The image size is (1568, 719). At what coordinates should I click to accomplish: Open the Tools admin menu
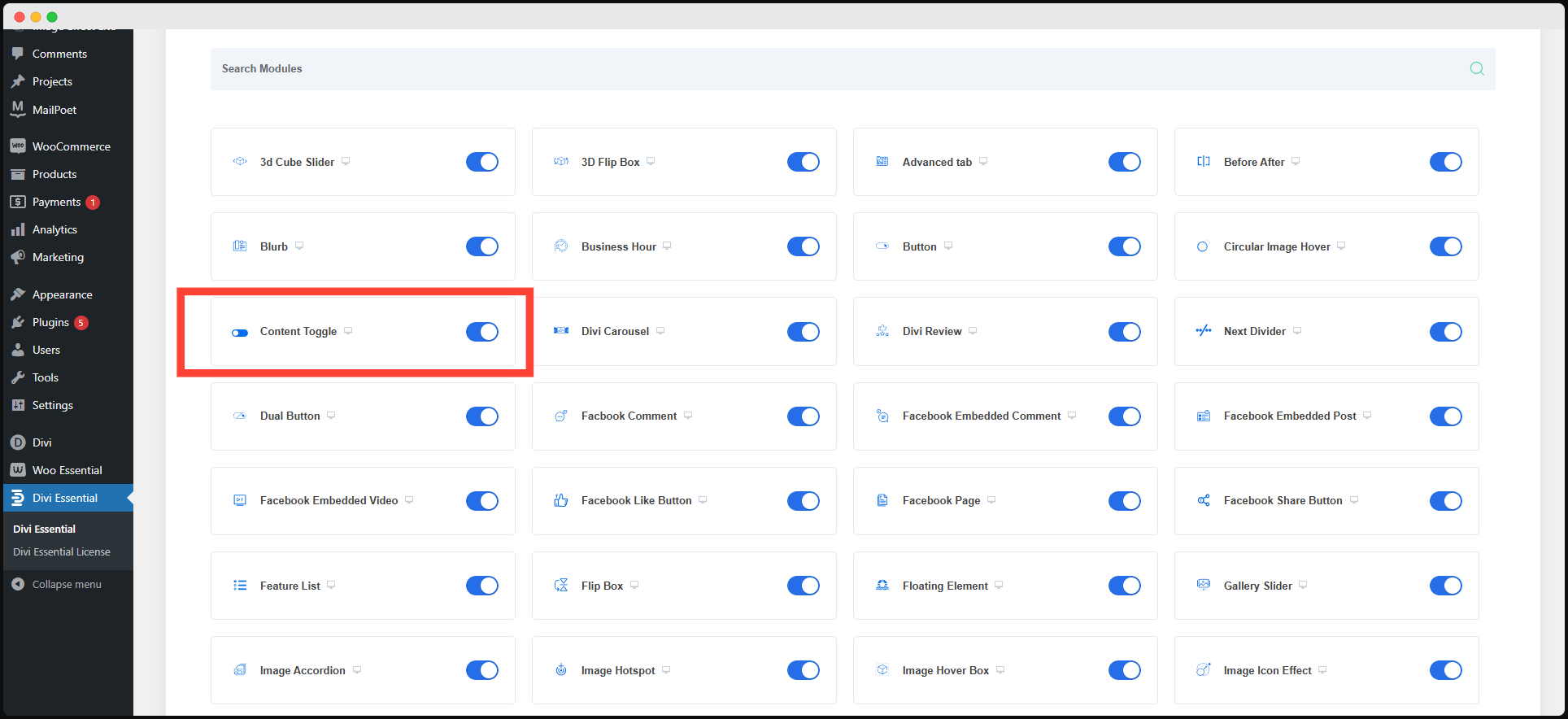[68, 377]
